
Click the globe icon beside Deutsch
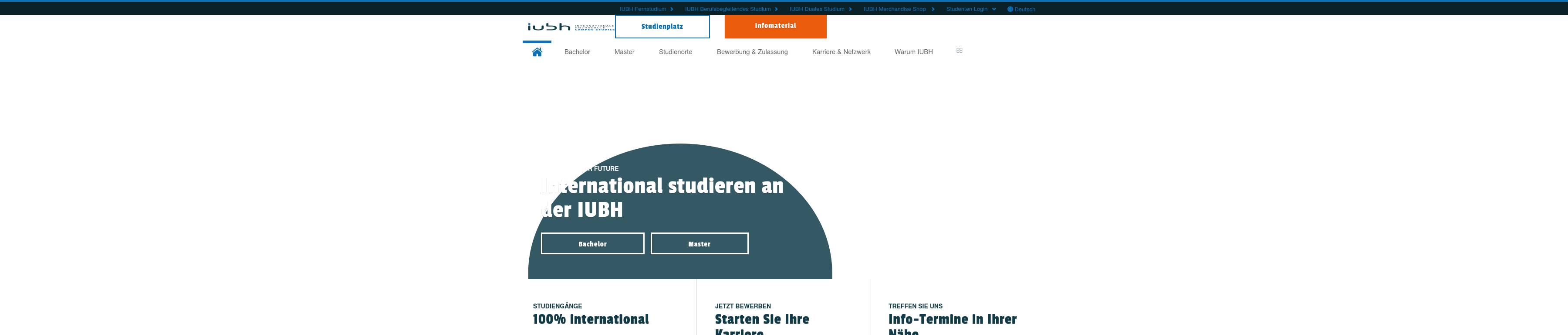(x=1010, y=9)
